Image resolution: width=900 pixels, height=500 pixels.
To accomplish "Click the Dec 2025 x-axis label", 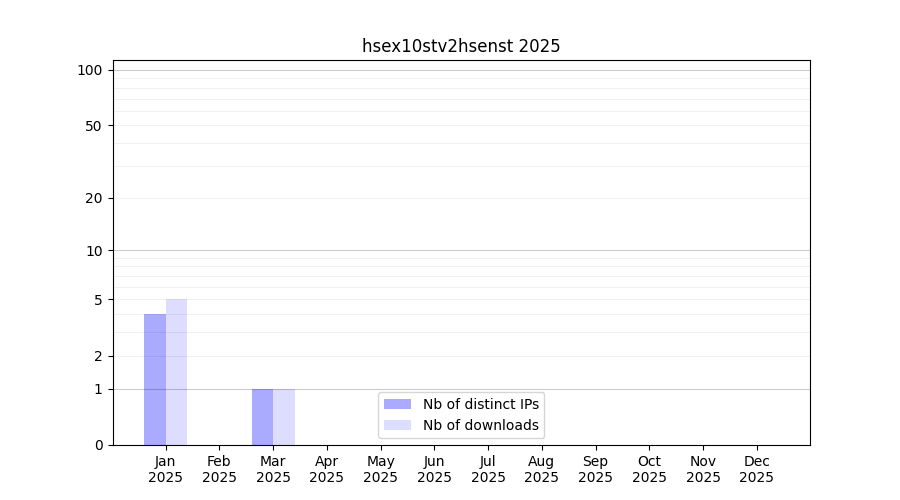I will pyautogui.click(x=757, y=469).
